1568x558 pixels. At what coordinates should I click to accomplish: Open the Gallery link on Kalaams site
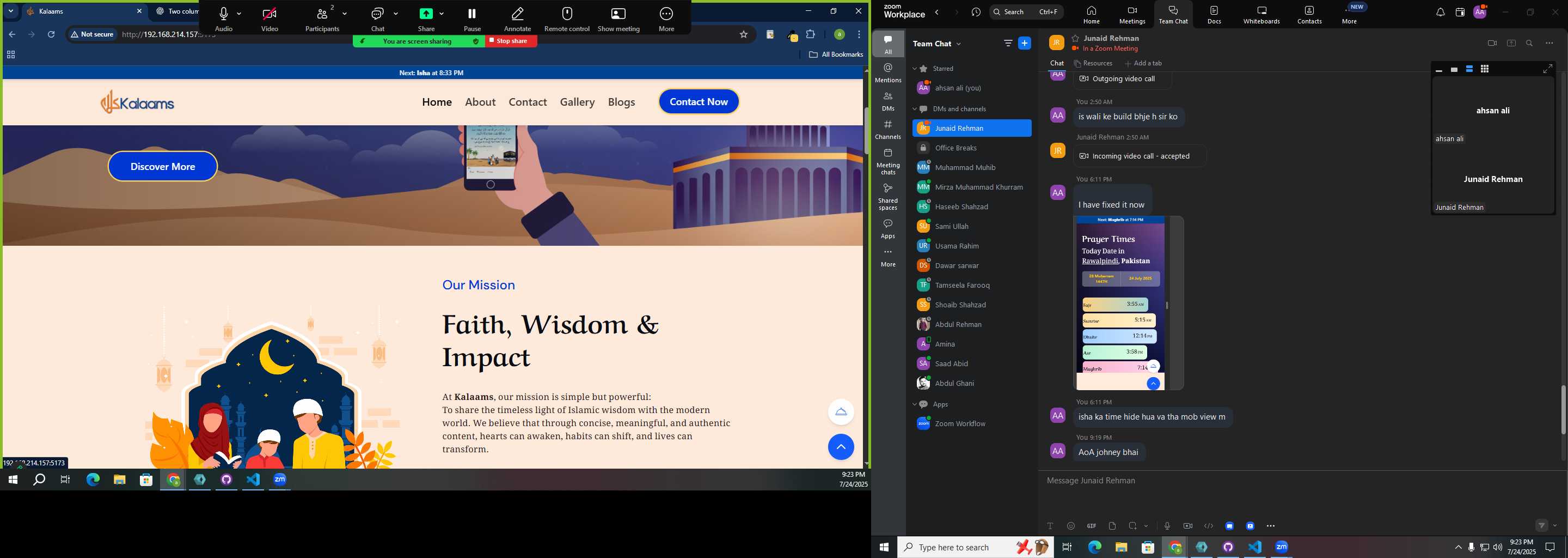point(578,102)
